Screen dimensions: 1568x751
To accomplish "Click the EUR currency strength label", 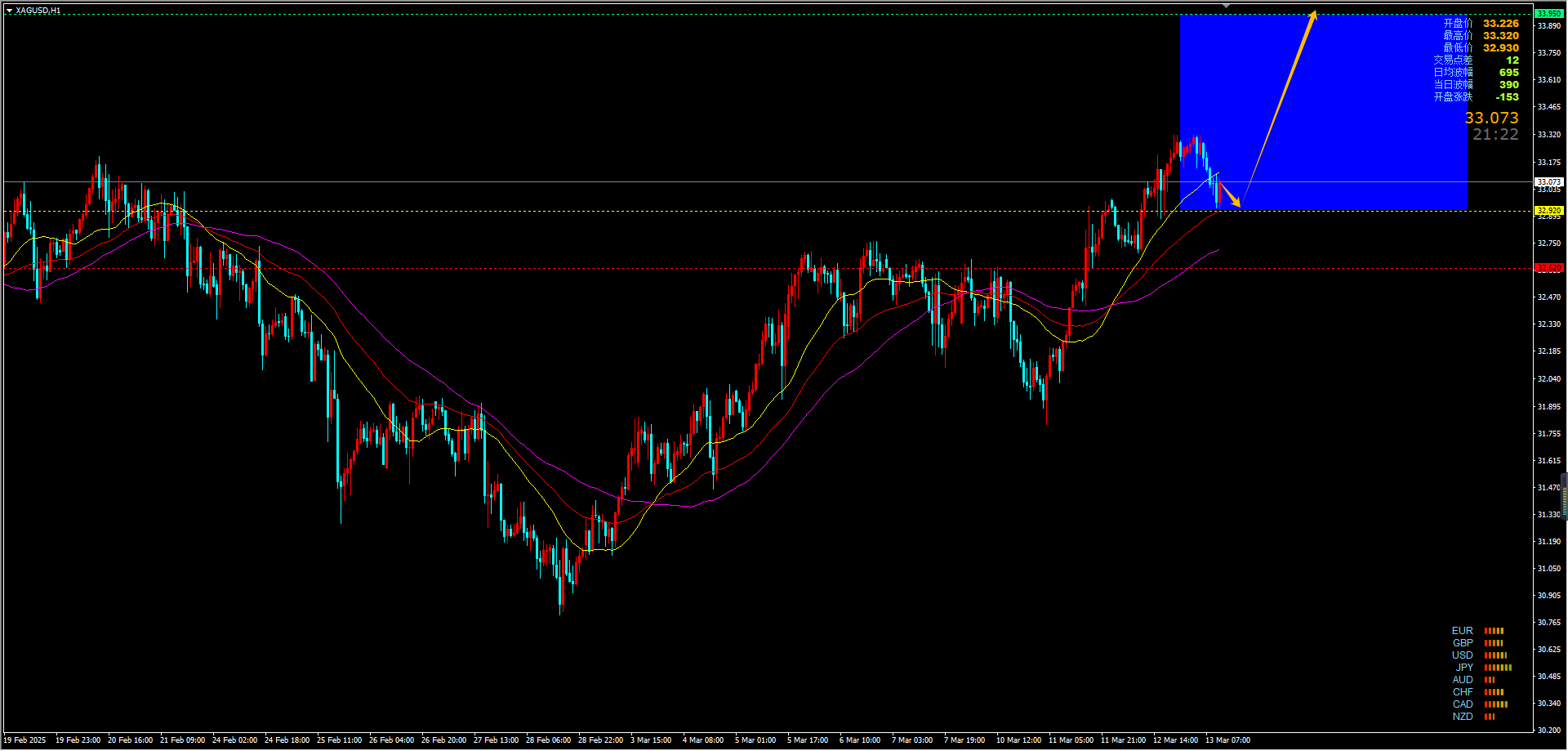I will click(1462, 631).
